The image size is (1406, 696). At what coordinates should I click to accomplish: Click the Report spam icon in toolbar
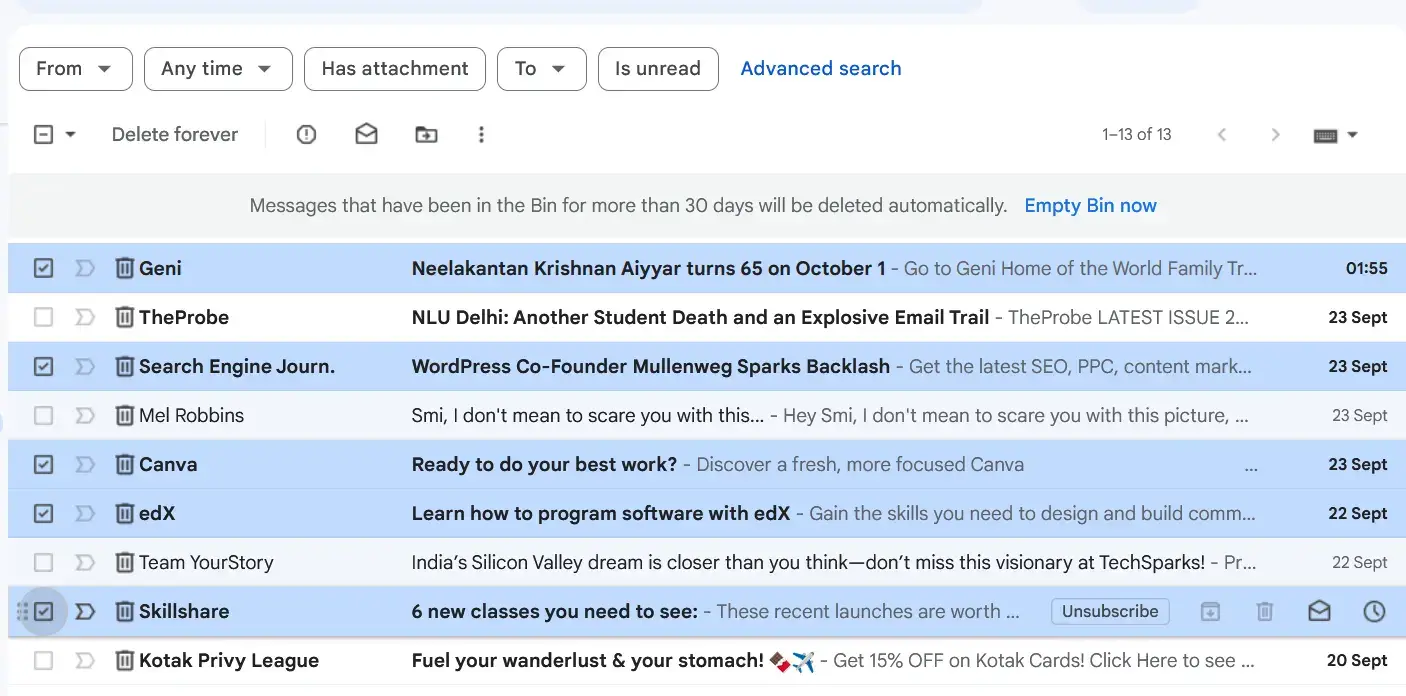point(307,134)
